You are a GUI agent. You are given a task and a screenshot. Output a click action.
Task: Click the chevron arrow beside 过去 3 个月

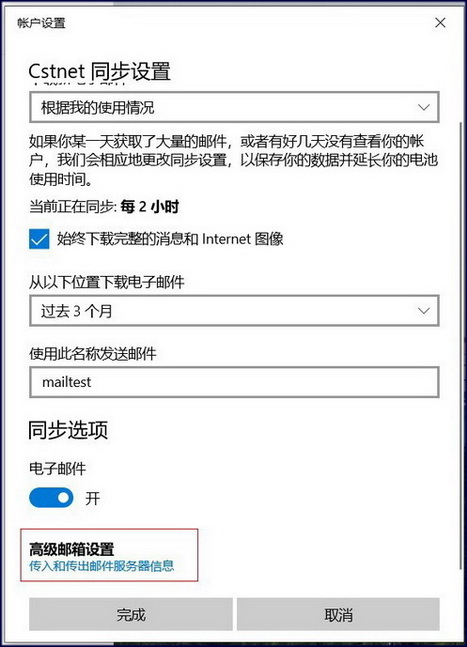pyautogui.click(x=424, y=311)
